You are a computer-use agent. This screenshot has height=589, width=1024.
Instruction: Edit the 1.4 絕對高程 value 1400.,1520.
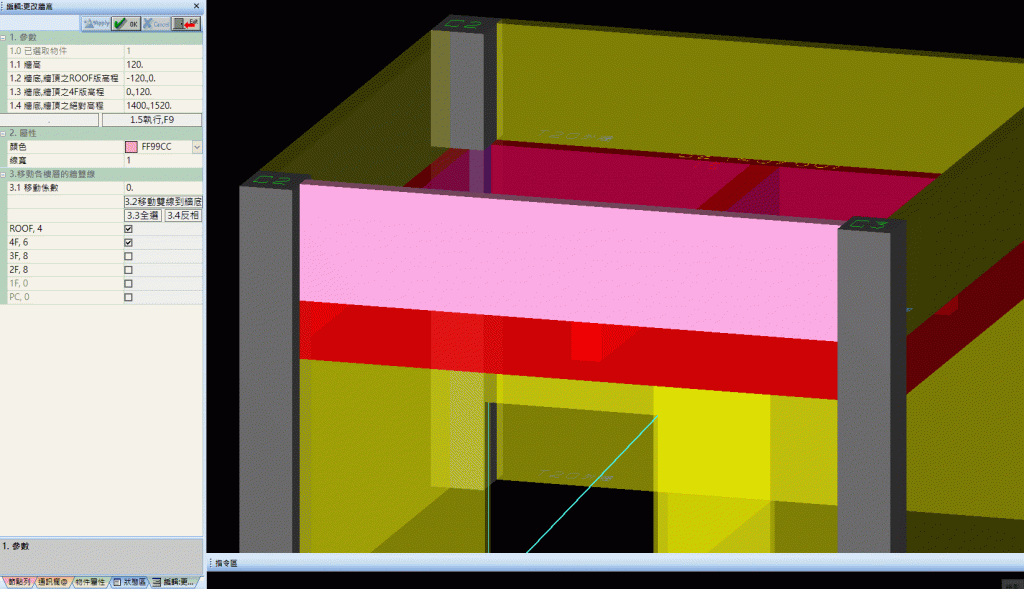coord(163,106)
